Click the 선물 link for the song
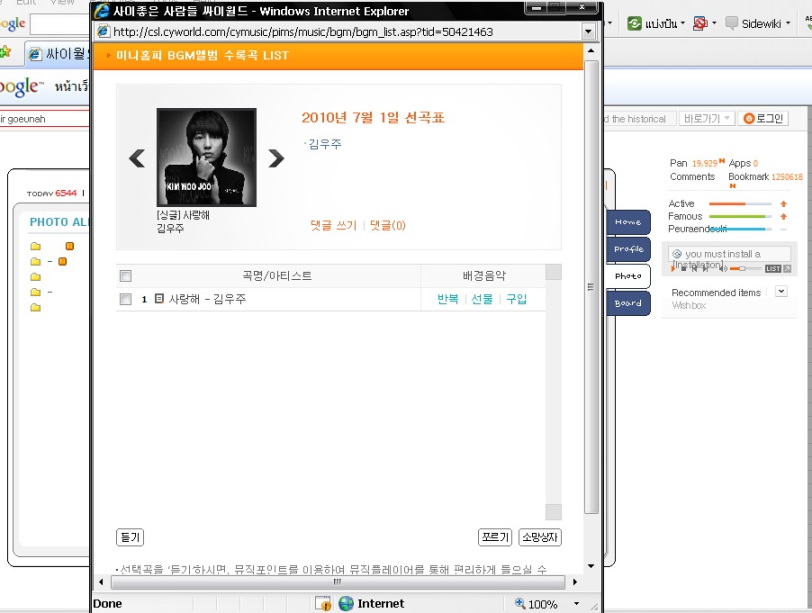812x613 pixels. click(x=482, y=299)
